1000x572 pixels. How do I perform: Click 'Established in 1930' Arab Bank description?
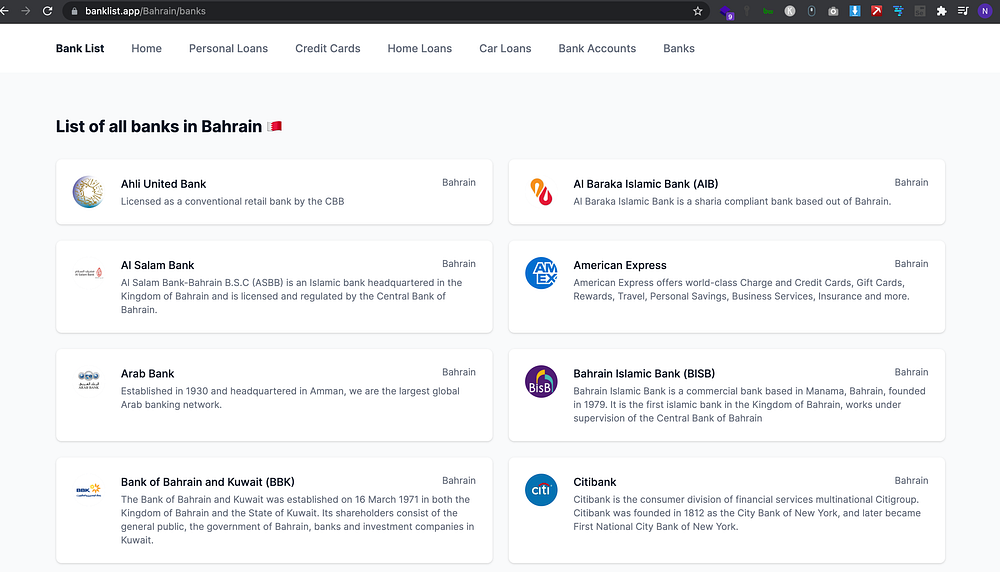click(290, 398)
